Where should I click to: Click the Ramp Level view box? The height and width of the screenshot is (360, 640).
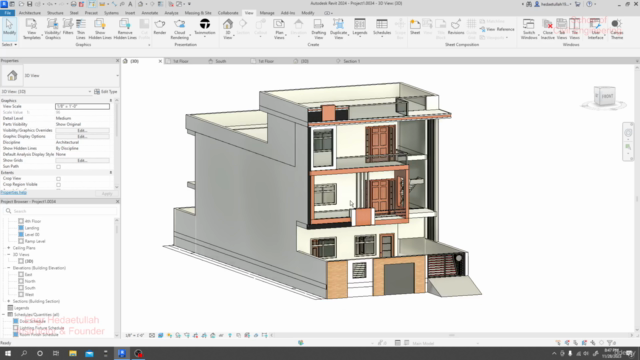click(21, 241)
